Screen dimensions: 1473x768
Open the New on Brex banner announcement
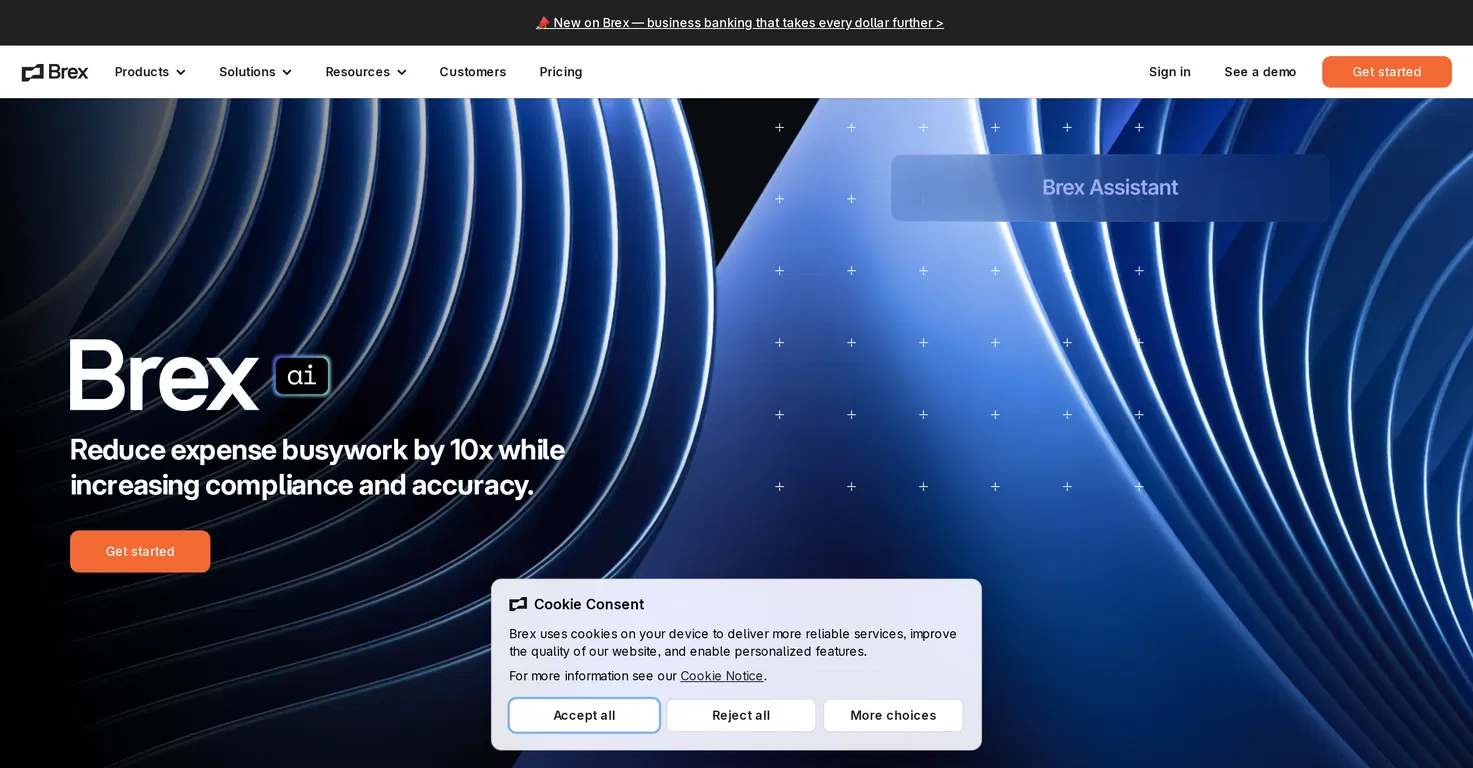(740, 22)
